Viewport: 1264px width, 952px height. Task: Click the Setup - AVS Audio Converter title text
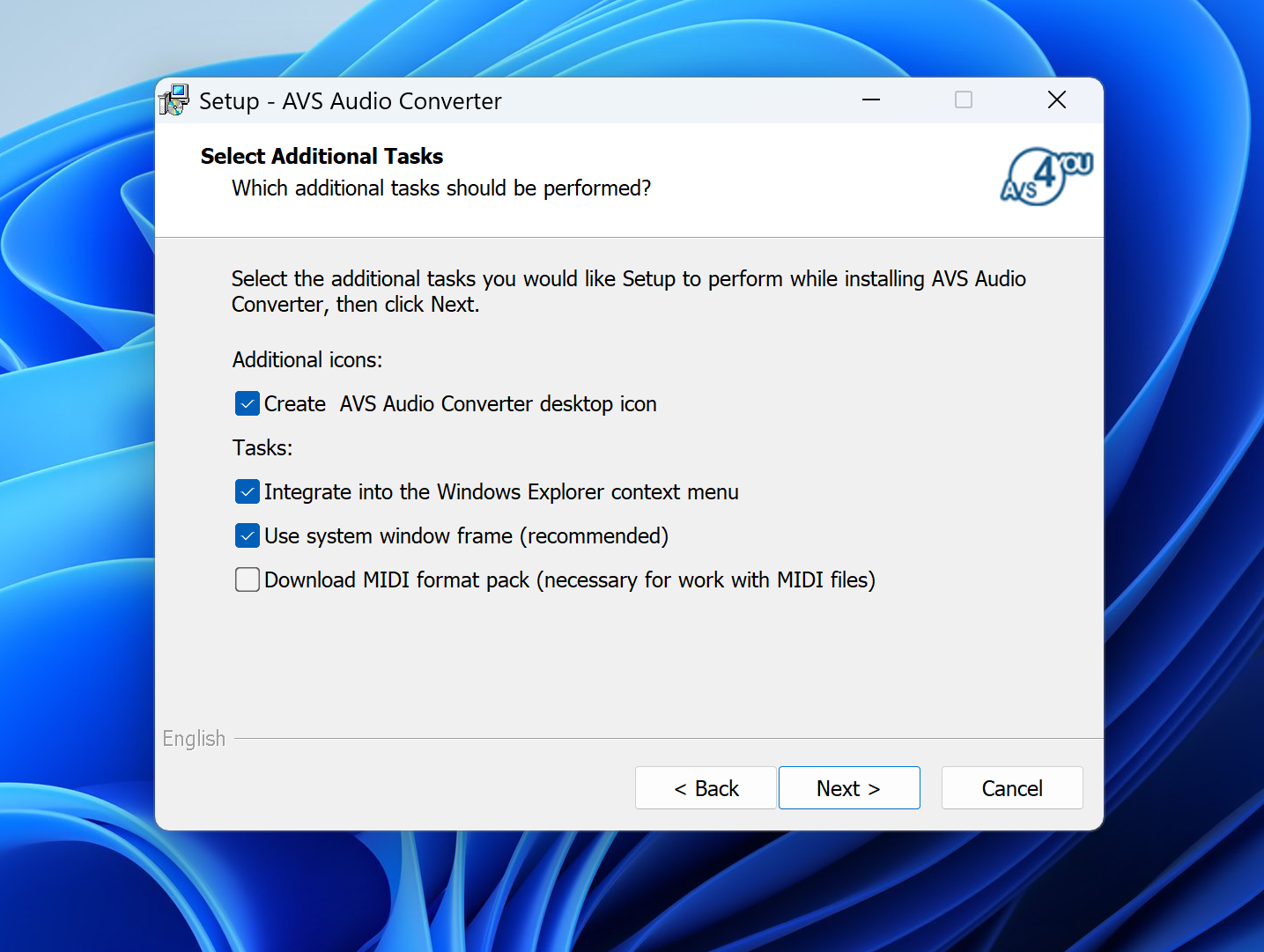coord(350,101)
